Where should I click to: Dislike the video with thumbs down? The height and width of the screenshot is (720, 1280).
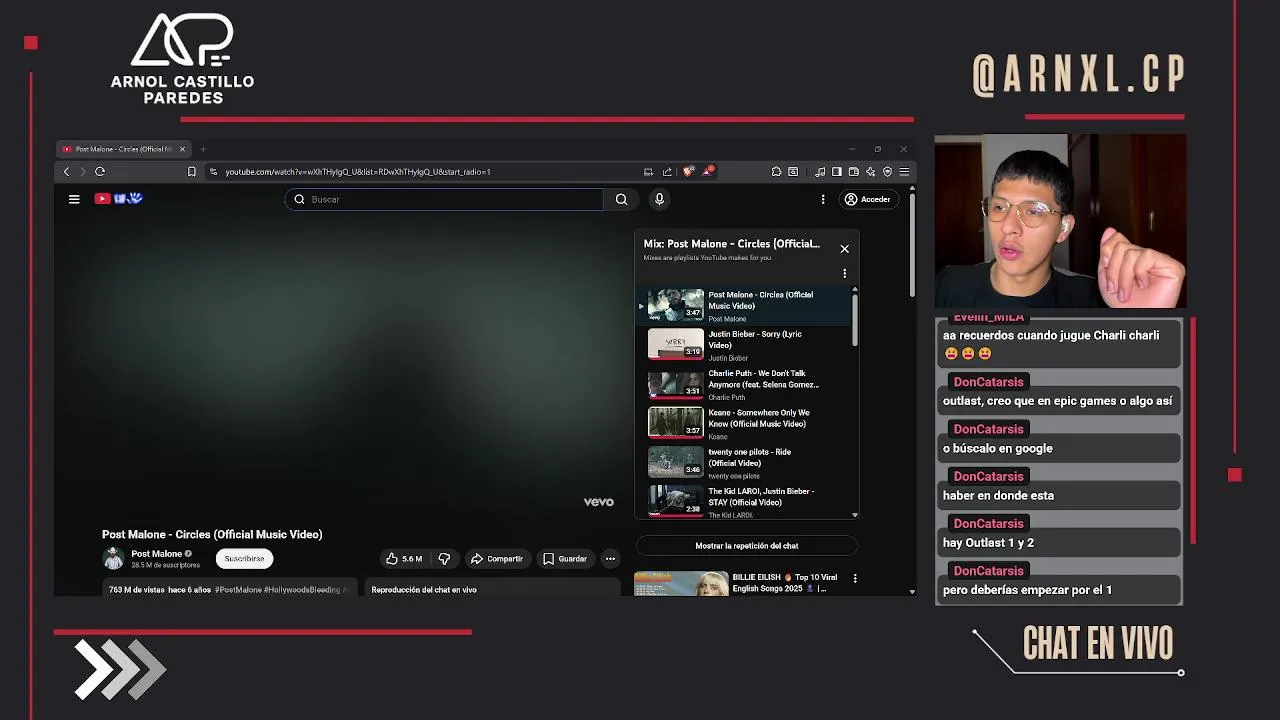tap(445, 559)
